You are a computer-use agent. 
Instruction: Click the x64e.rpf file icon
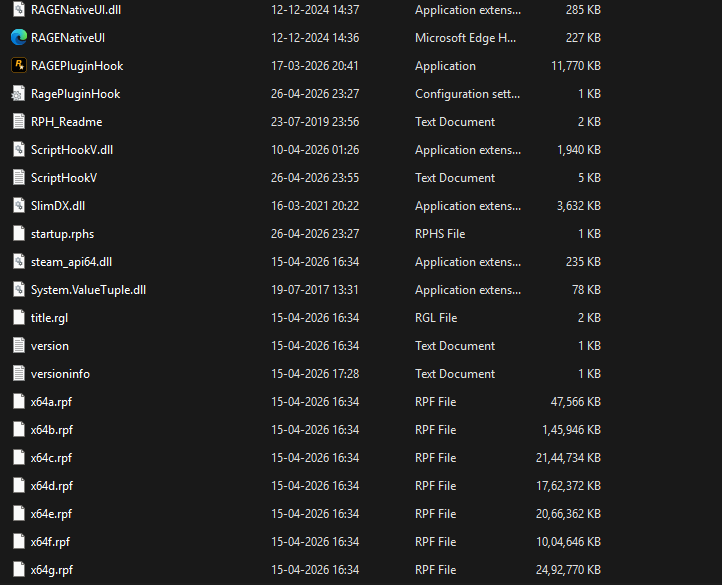tap(19, 514)
